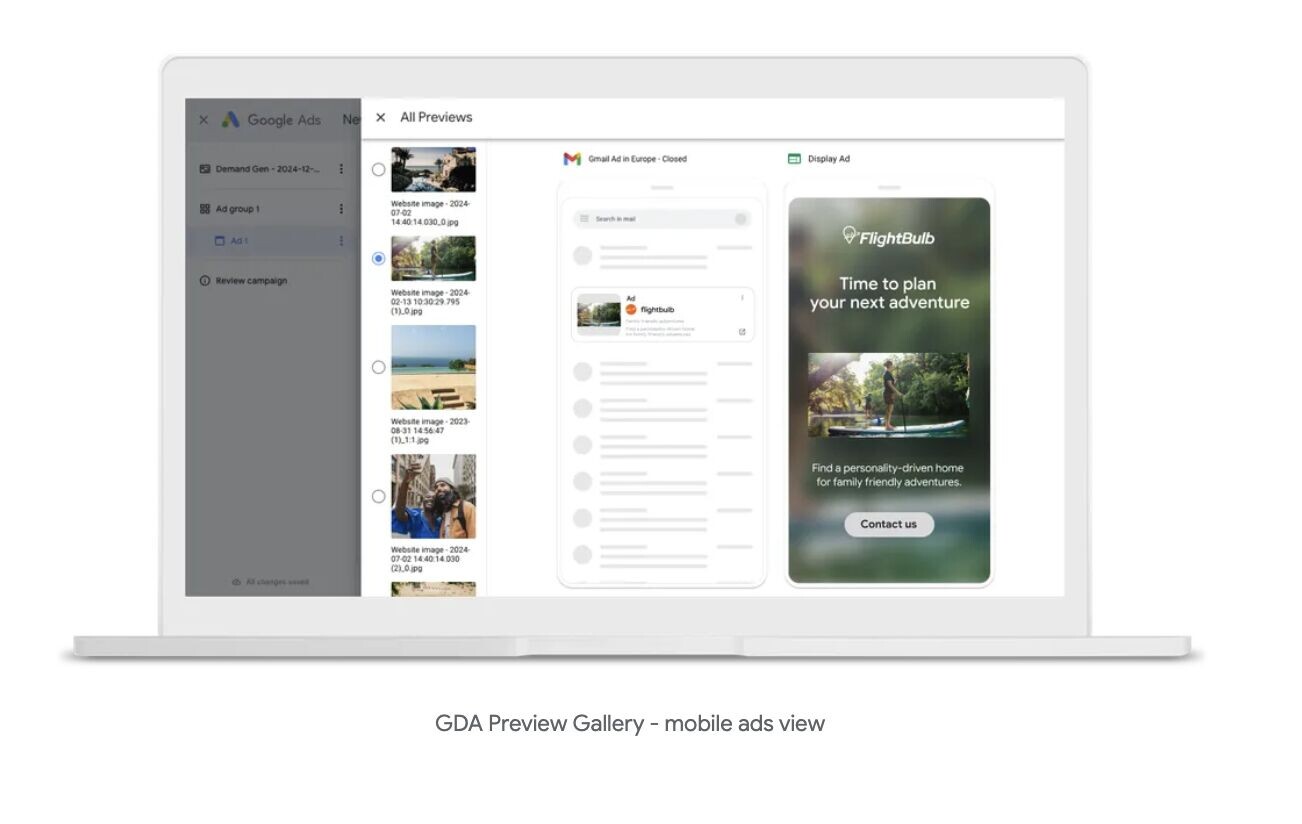Image resolution: width=1302 pixels, height=824 pixels.
Task: Open the Gmail ad's three-dot menu
Action: 742,298
